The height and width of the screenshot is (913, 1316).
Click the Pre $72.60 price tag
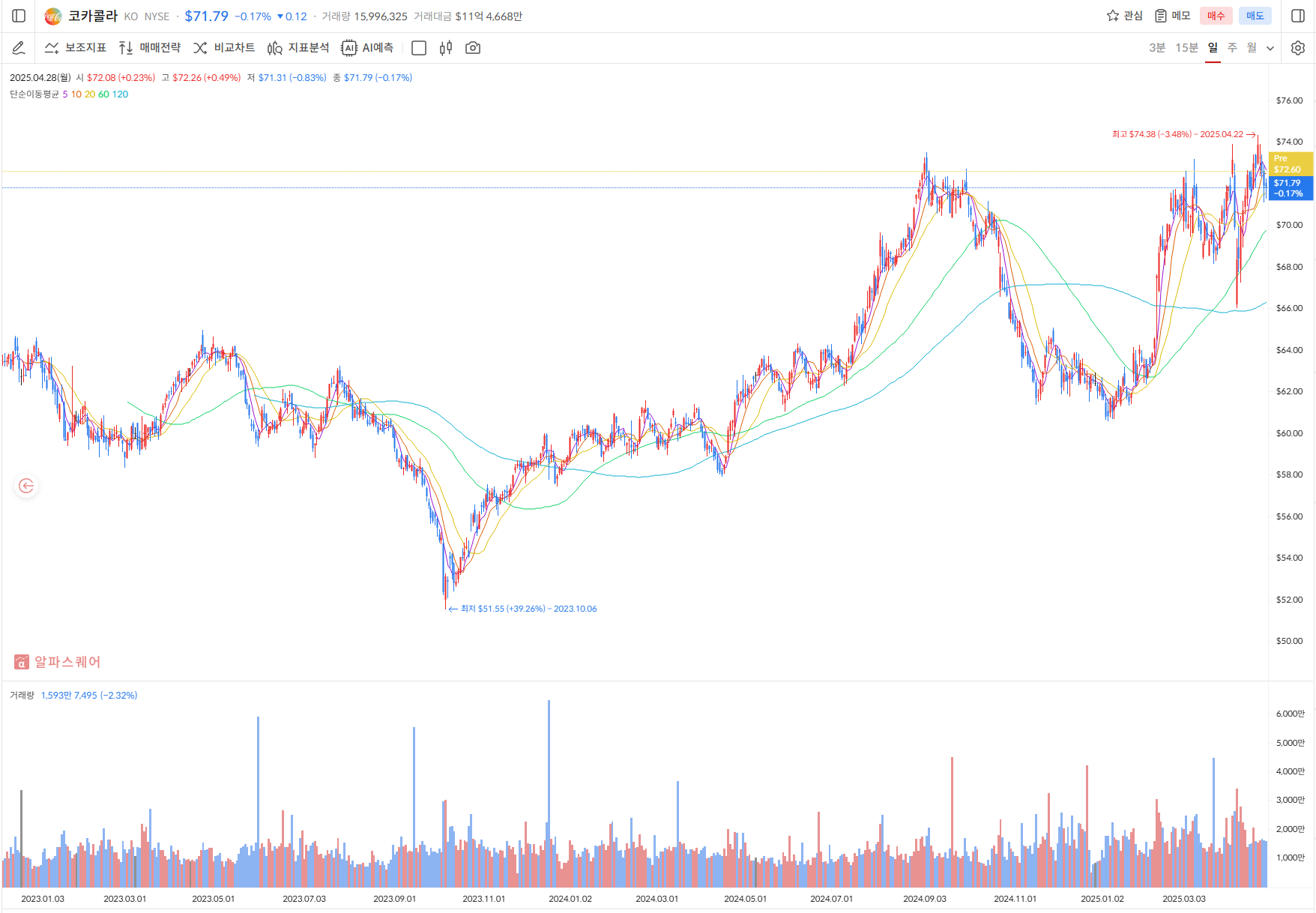click(1291, 164)
